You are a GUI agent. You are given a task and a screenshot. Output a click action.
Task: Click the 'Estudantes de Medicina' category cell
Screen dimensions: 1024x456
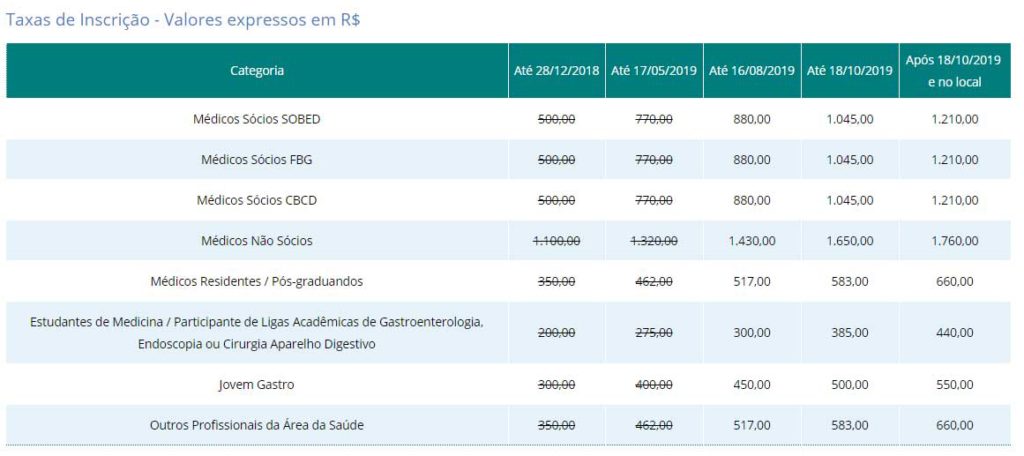pos(257,333)
